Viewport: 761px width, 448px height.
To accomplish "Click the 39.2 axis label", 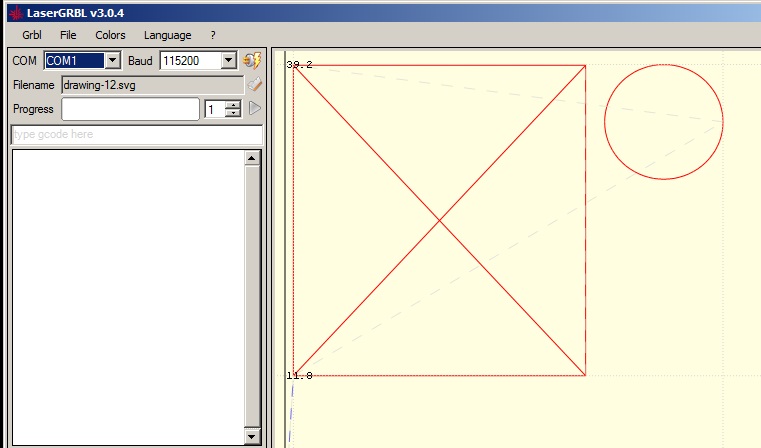I will (299, 65).
